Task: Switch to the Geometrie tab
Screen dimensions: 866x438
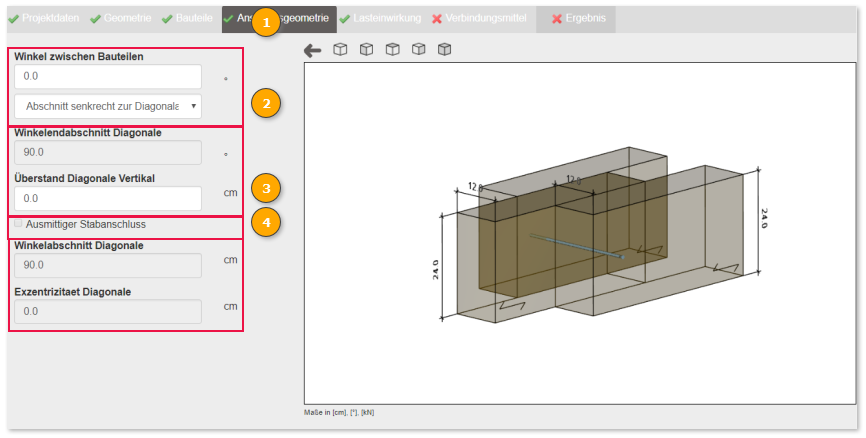Action: point(120,18)
